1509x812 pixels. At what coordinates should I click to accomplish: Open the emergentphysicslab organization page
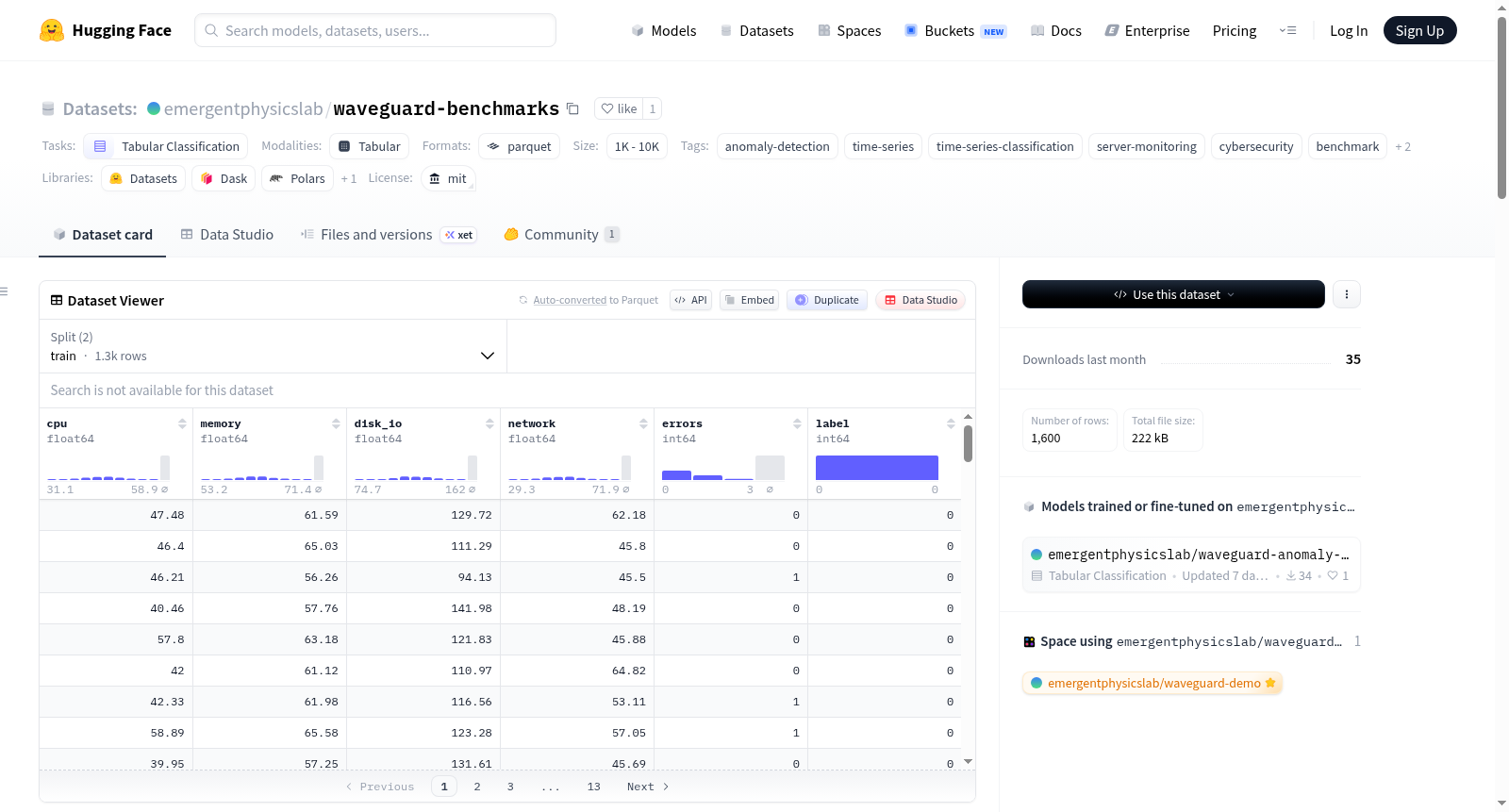pos(243,108)
